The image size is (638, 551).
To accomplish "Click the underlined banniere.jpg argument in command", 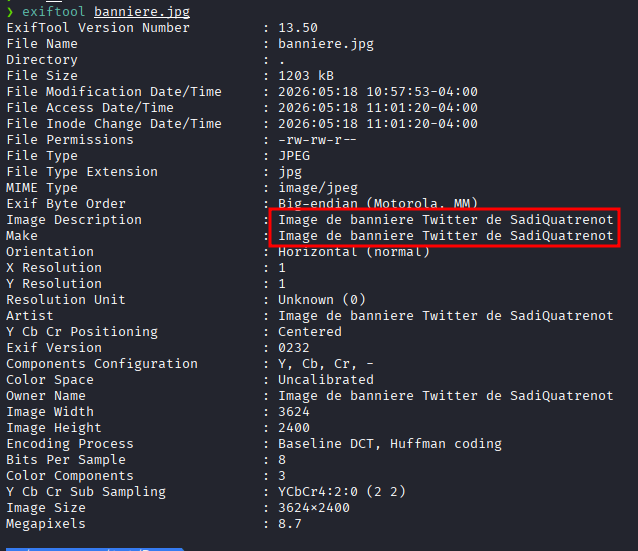I will pyautogui.click(x=142, y=12).
